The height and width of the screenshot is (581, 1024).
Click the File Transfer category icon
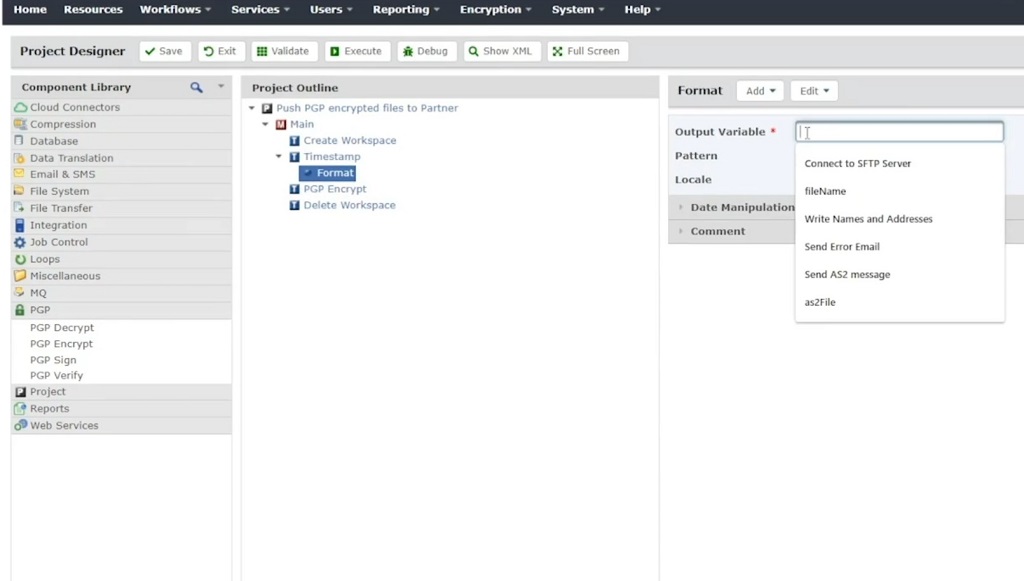click(19, 208)
